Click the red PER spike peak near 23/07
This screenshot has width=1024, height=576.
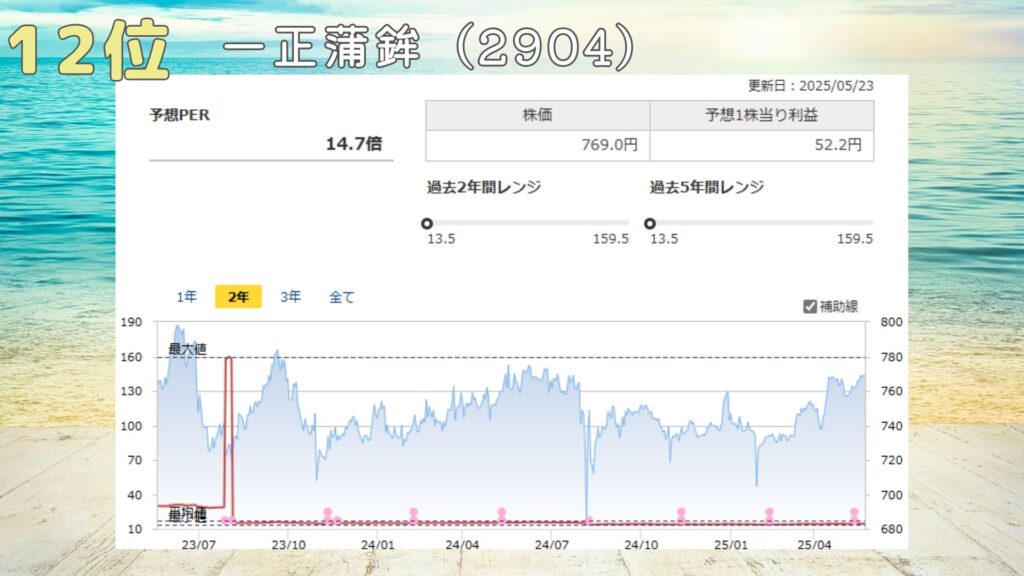229,358
